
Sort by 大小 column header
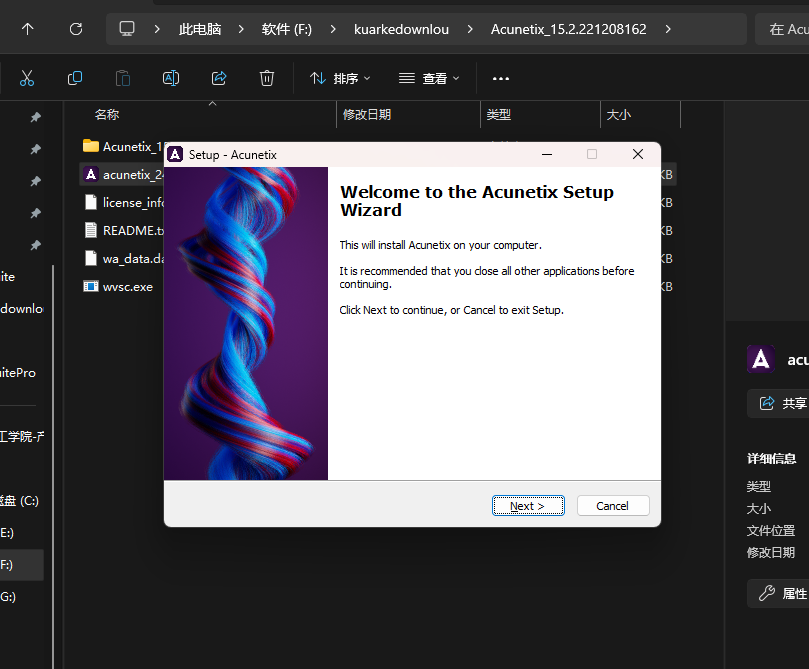[619, 115]
